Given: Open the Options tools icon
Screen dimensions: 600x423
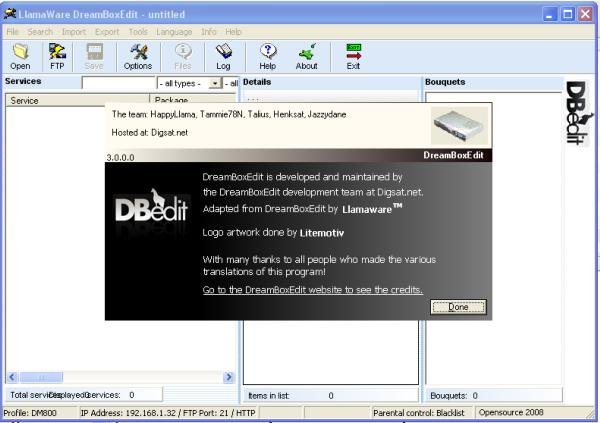Looking at the screenshot, I should (x=138, y=57).
